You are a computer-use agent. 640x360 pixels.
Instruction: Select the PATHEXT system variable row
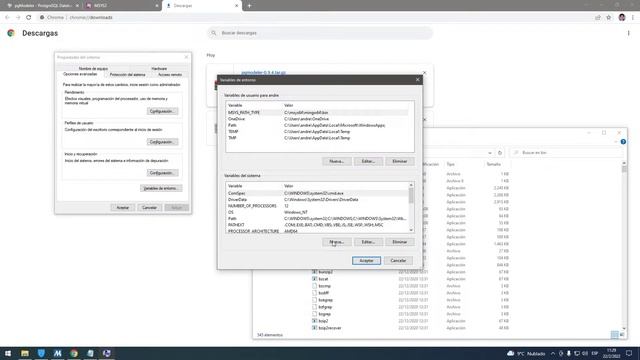click(x=317, y=225)
